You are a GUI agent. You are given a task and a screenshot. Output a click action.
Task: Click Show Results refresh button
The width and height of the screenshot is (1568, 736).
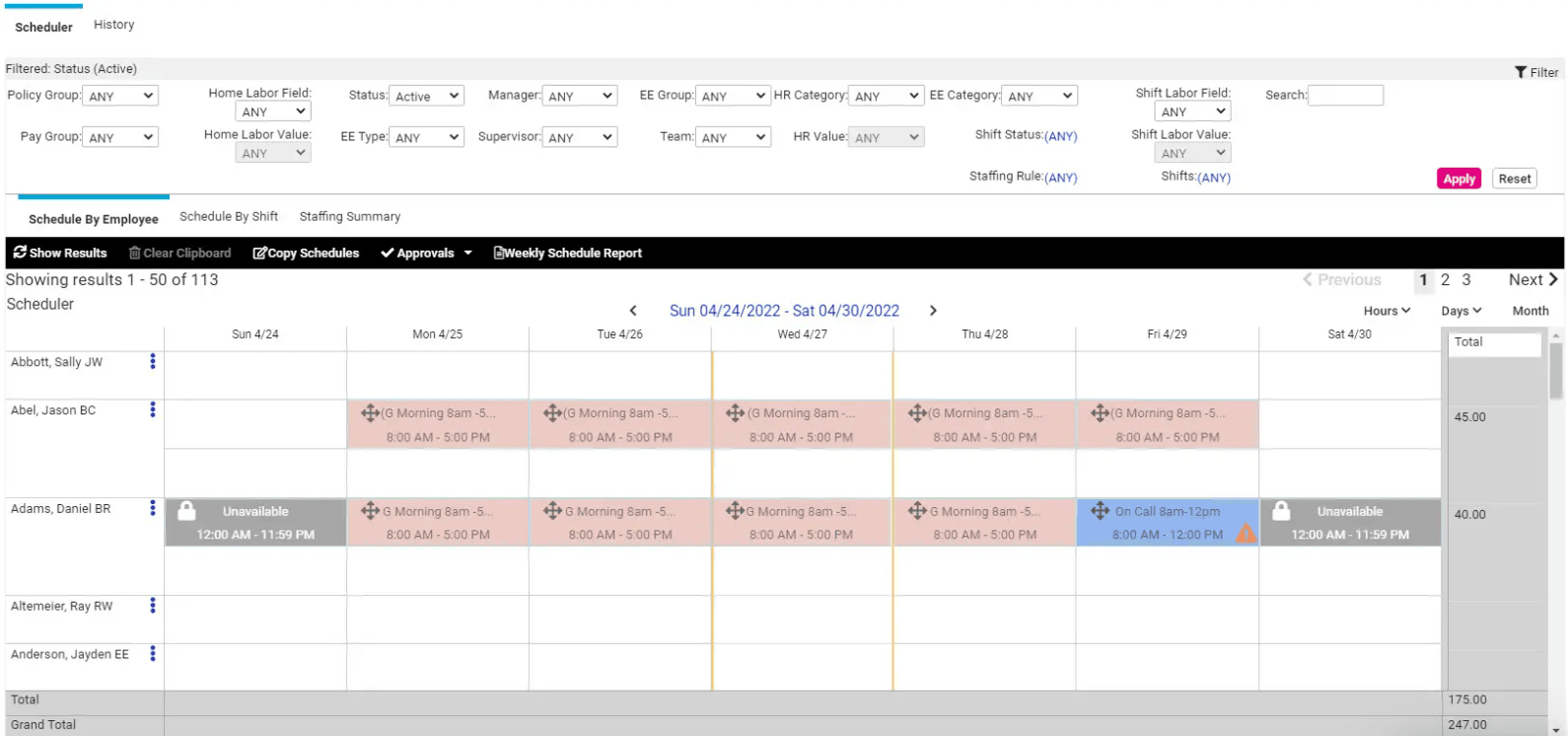tap(60, 253)
